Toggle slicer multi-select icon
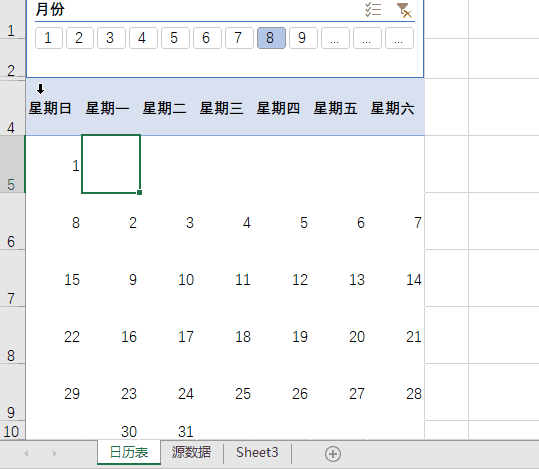This screenshot has height=469, width=539. [373, 10]
